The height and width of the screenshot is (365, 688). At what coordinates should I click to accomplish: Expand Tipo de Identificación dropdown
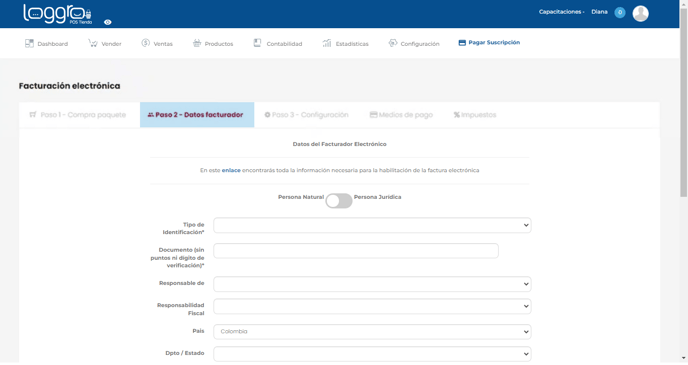(x=372, y=225)
